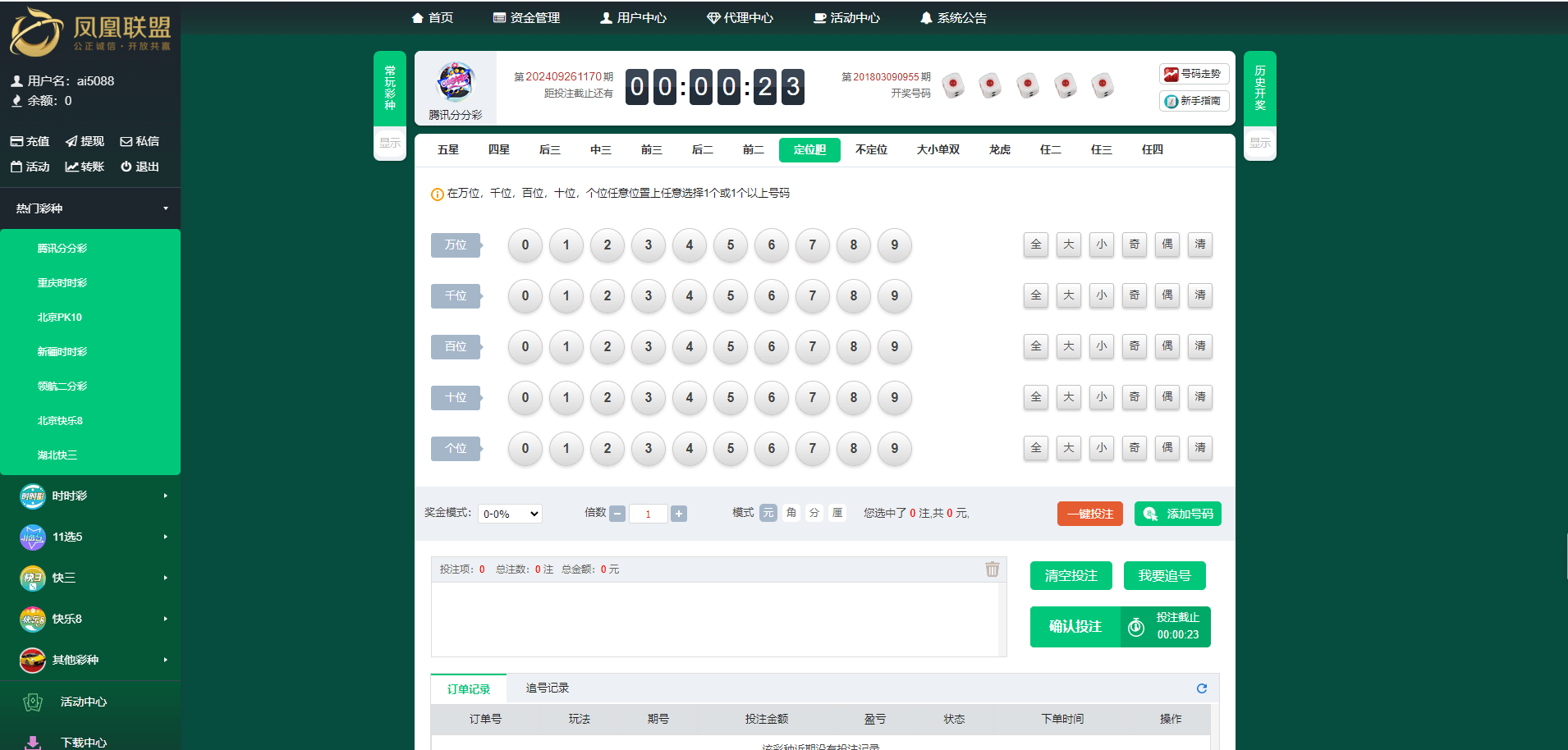This screenshot has height=750, width=1568.
Task: Open the 首页 home link
Action: click(433, 18)
